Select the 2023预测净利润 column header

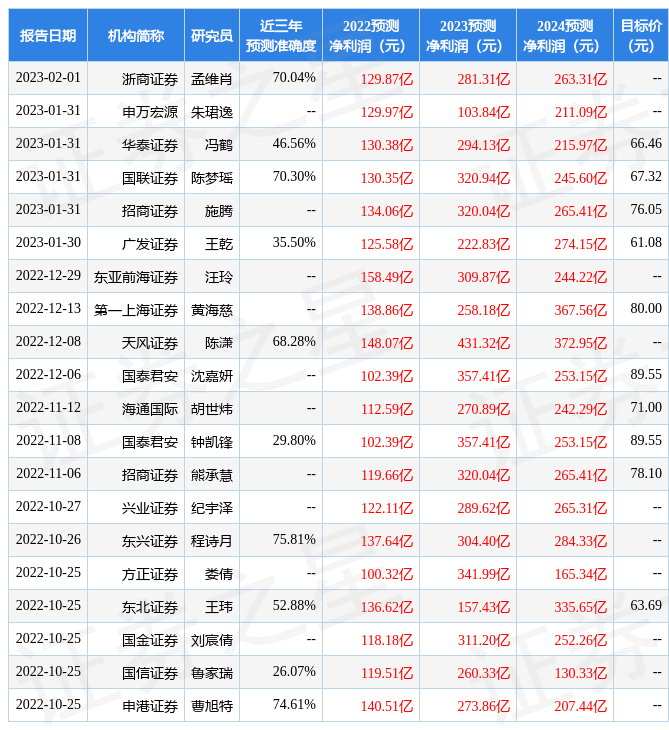pyautogui.click(x=467, y=35)
